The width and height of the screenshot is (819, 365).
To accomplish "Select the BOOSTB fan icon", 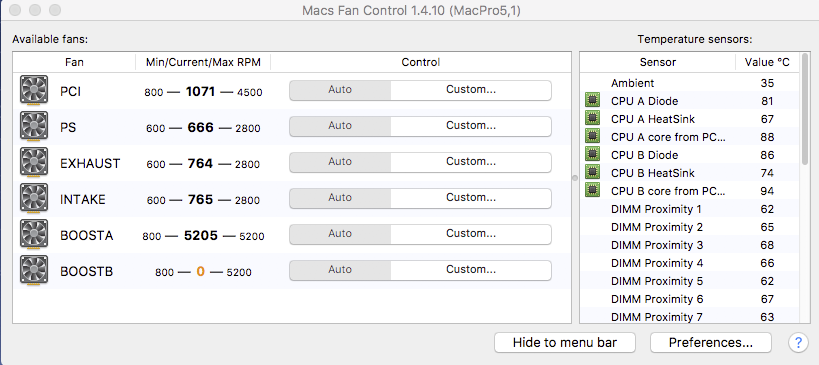I will [34, 270].
